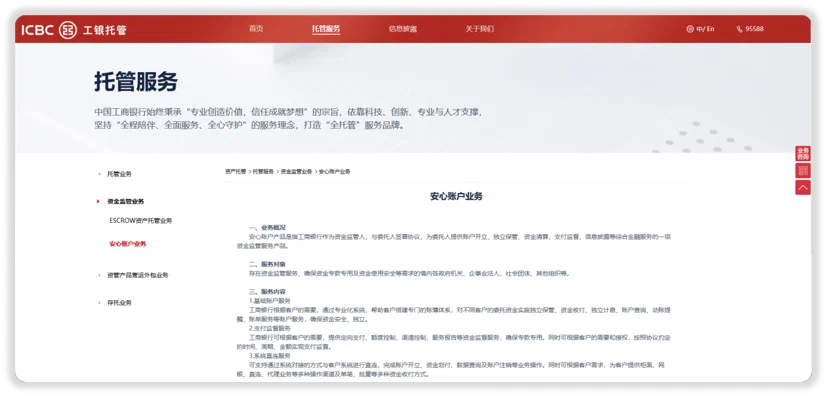826x397 pixels.
Task: Expand the 存托业务 sidebar arrow
Action: click(x=99, y=303)
